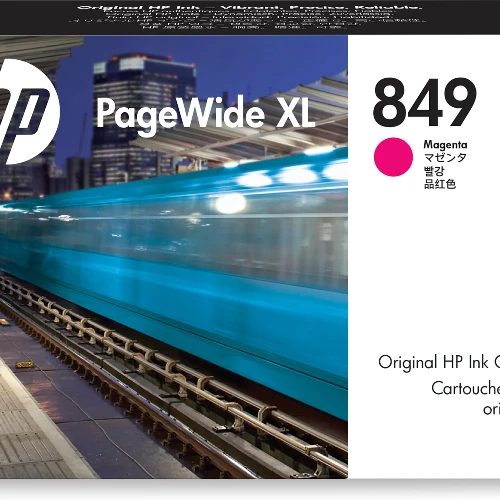Click the 'Original HP Ink' text
The width and height of the screenshot is (500, 500).
tap(433, 362)
